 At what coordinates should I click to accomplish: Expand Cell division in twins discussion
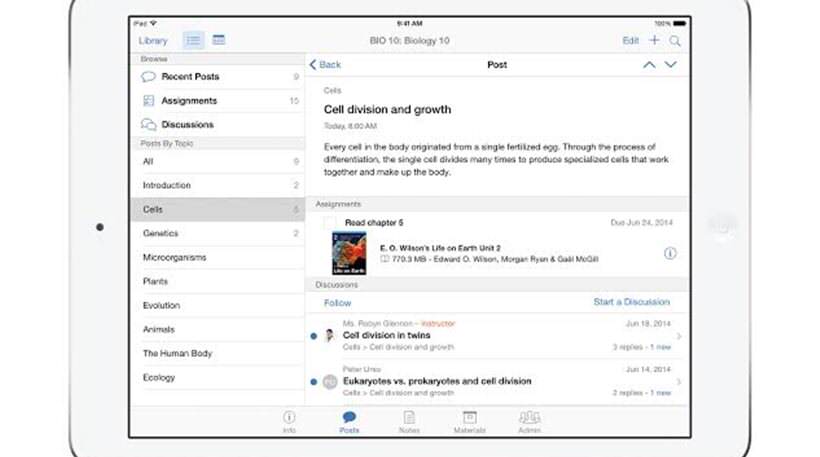(x=679, y=336)
